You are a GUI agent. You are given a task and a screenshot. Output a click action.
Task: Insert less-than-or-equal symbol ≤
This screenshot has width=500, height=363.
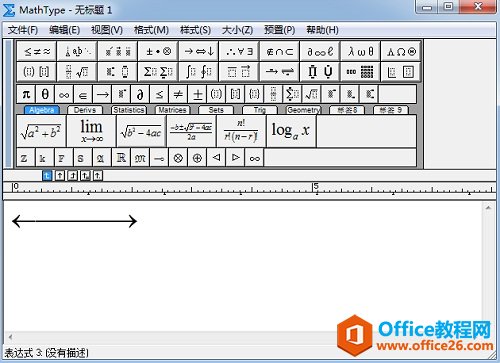tap(159, 94)
